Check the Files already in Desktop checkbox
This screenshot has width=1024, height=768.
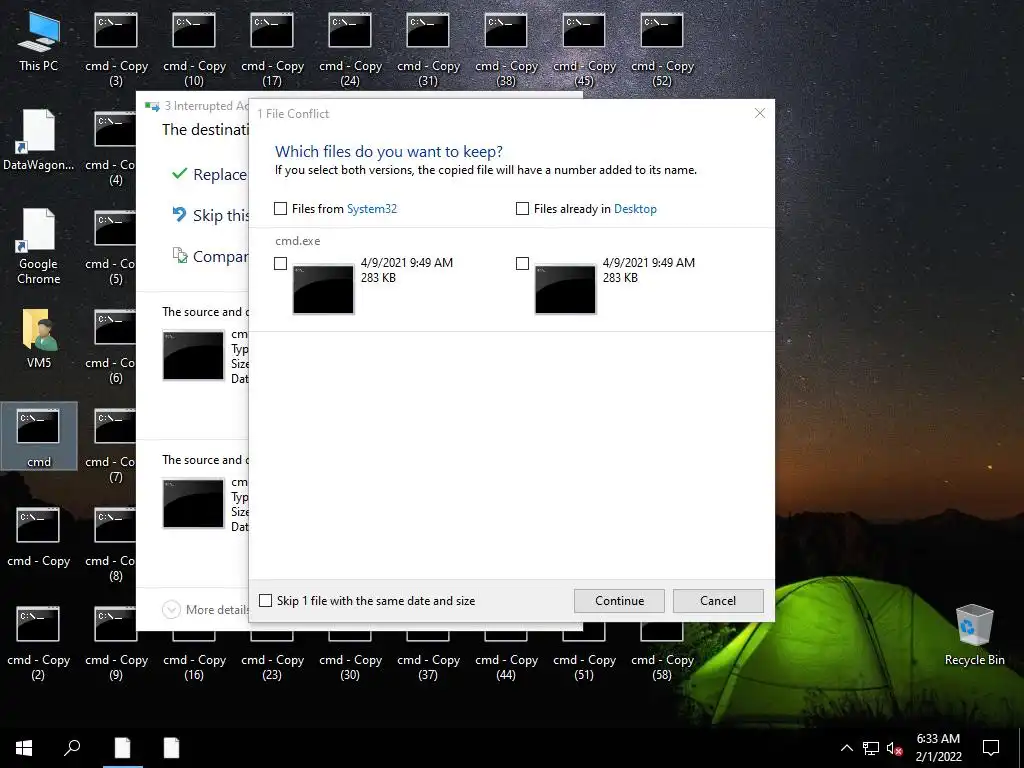pyautogui.click(x=522, y=208)
